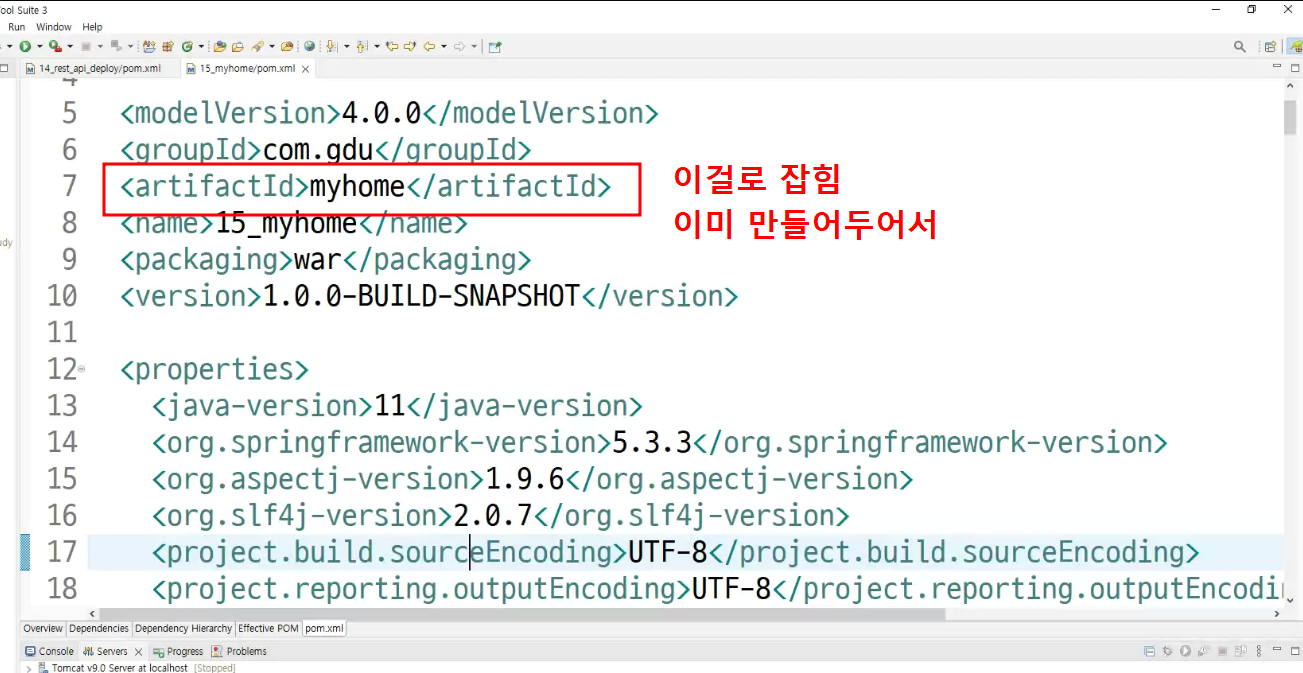Click packaging value war on line 9
The image size is (1303, 673).
318,260
